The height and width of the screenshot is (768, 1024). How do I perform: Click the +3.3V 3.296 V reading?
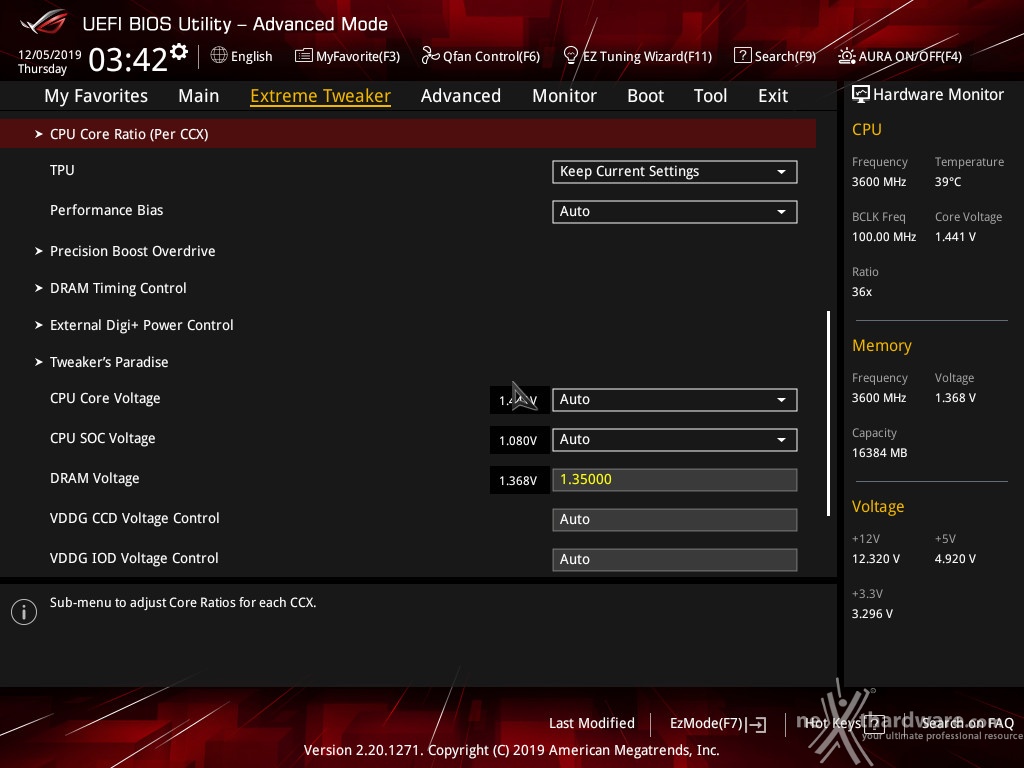(872, 613)
